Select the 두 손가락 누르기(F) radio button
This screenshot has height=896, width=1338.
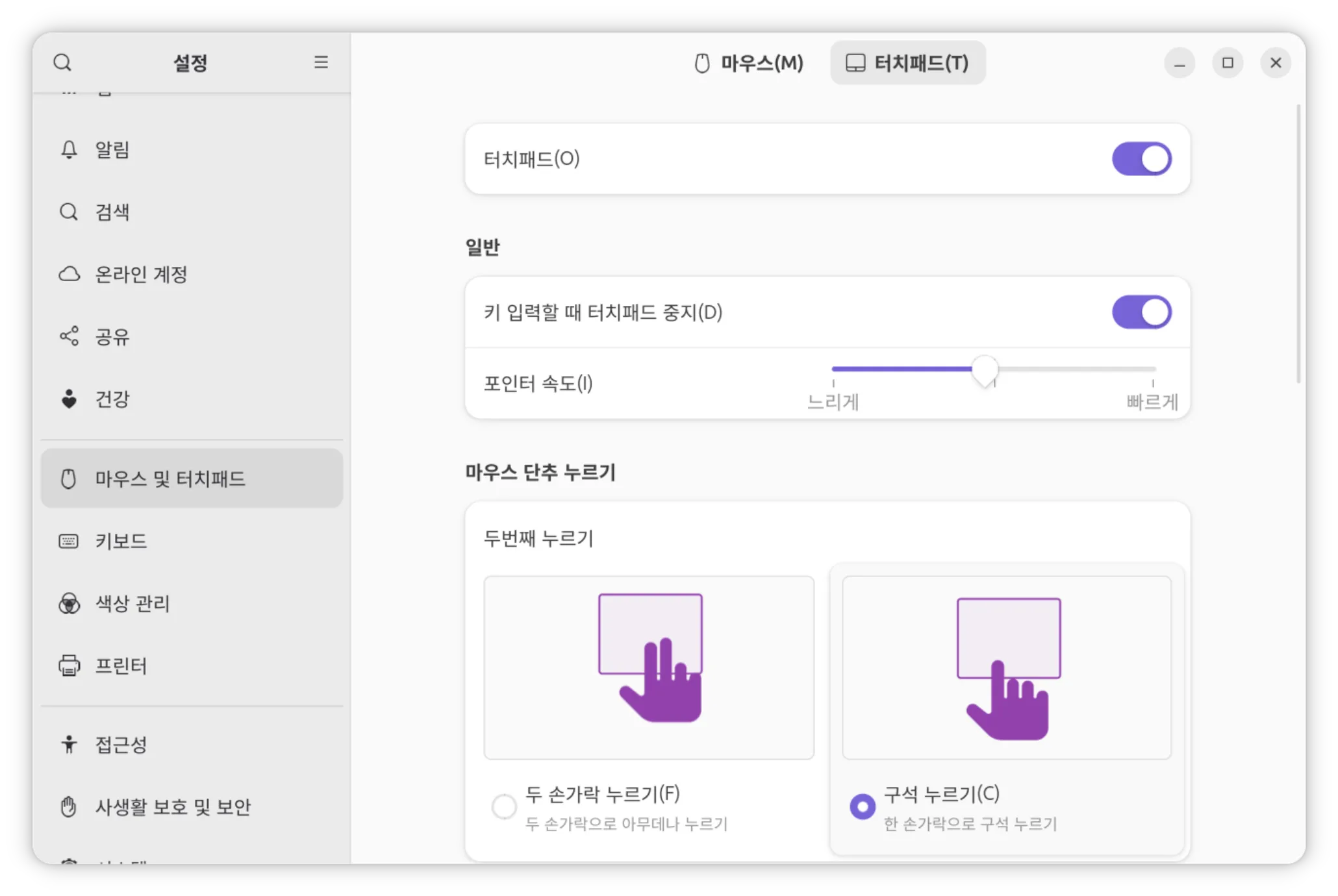click(x=504, y=806)
